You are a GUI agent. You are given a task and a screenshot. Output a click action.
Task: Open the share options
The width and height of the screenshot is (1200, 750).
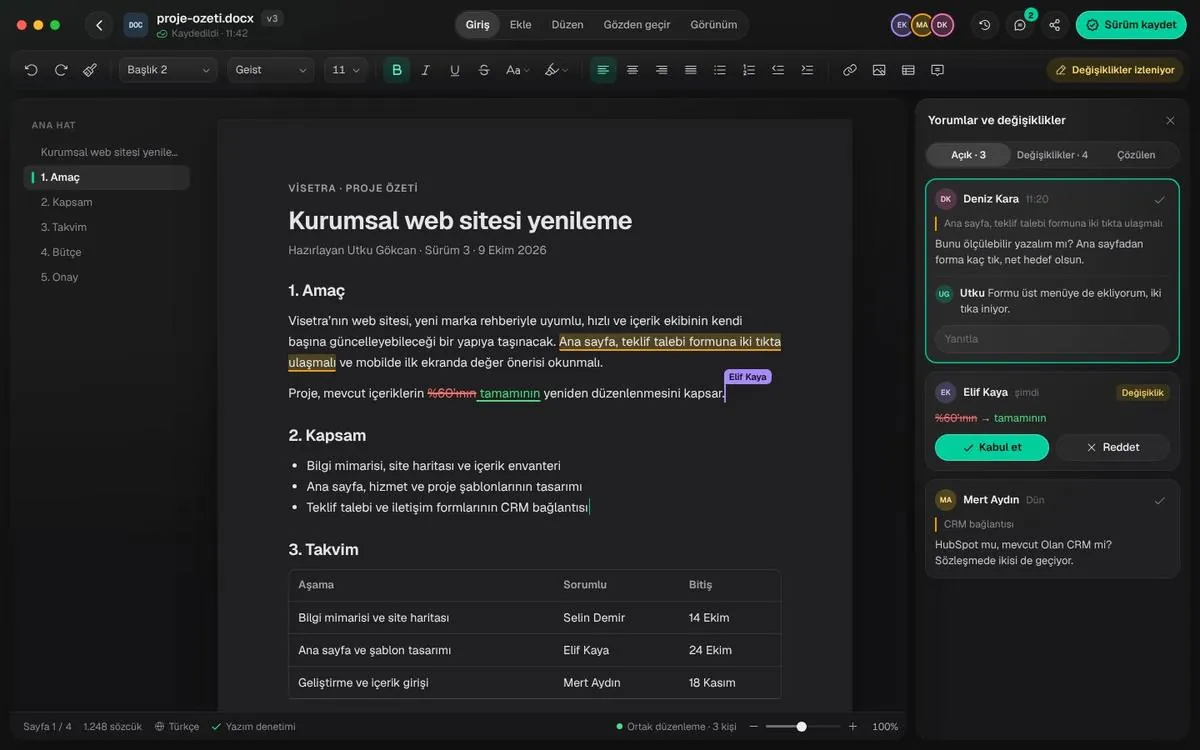point(1055,25)
